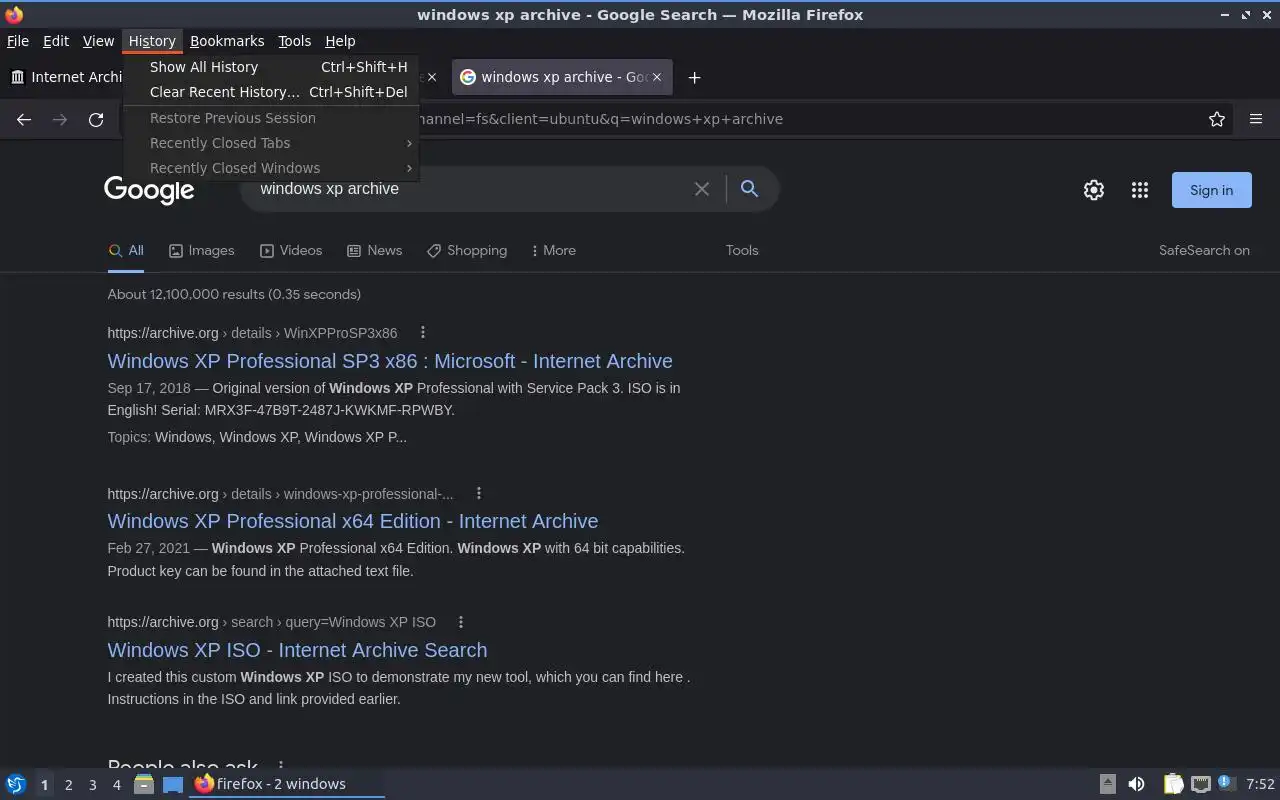Click the Google logo
The image size is (1280, 800).
click(149, 190)
